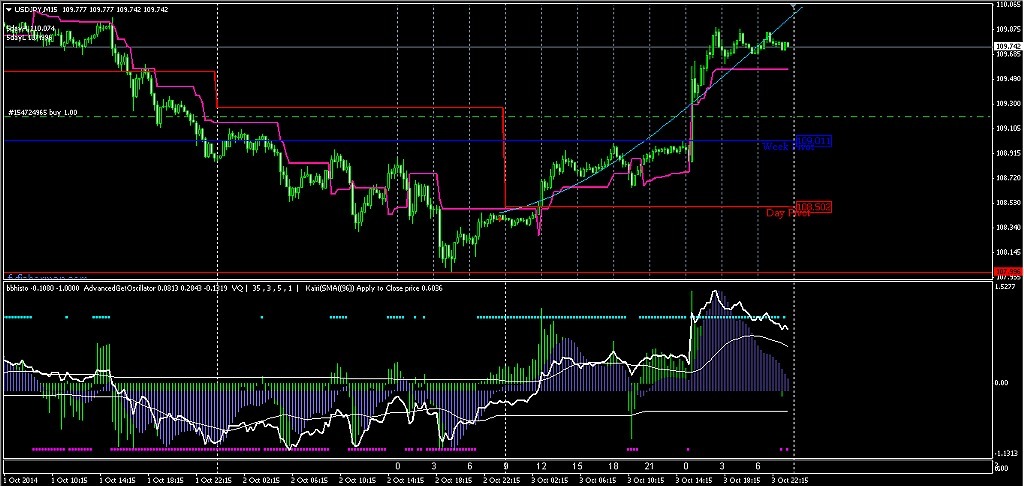Select the AdvancedGetOscillator indicator label
Viewport: 1024px width, 486px height.
(121, 288)
